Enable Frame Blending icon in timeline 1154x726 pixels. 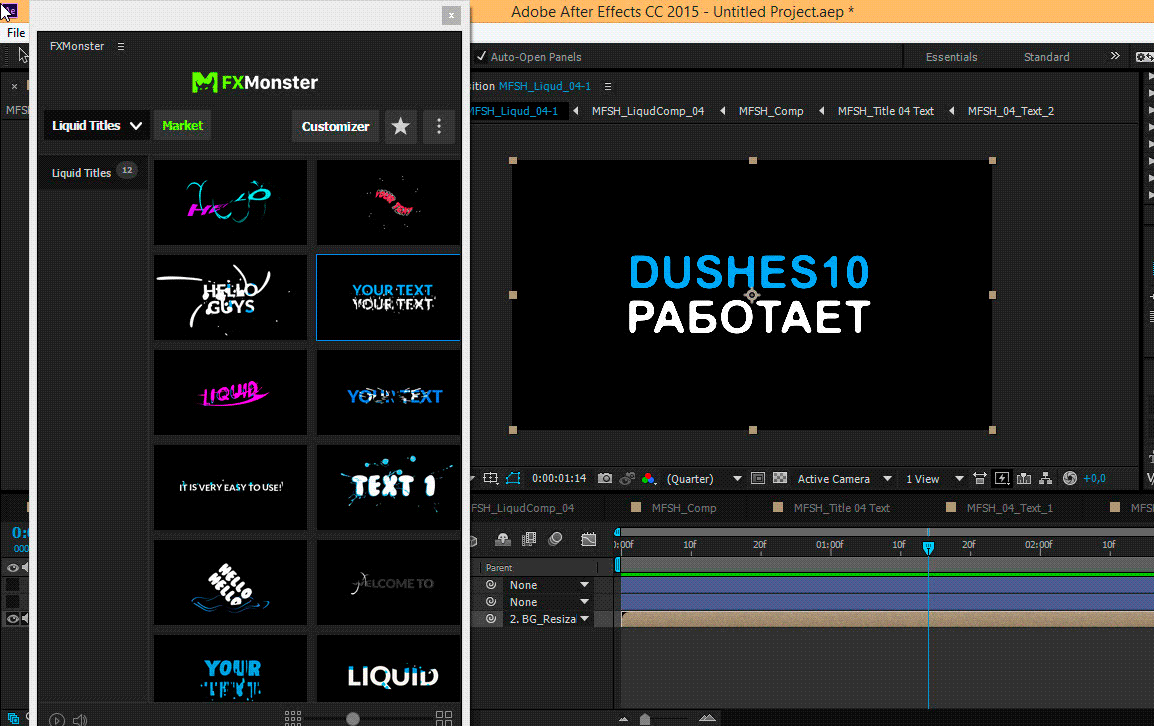point(528,540)
